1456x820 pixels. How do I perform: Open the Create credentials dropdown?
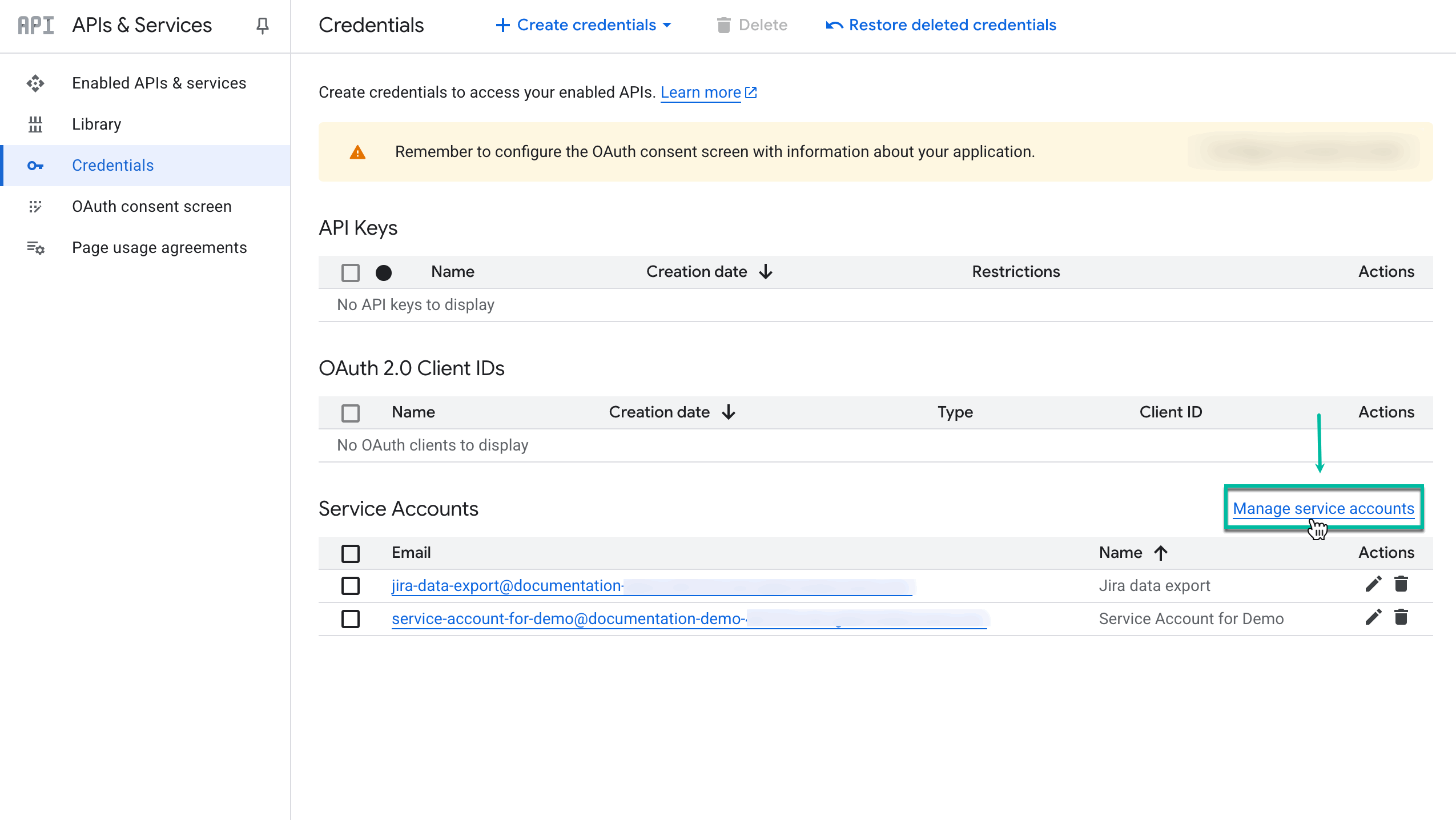pyautogui.click(x=584, y=25)
